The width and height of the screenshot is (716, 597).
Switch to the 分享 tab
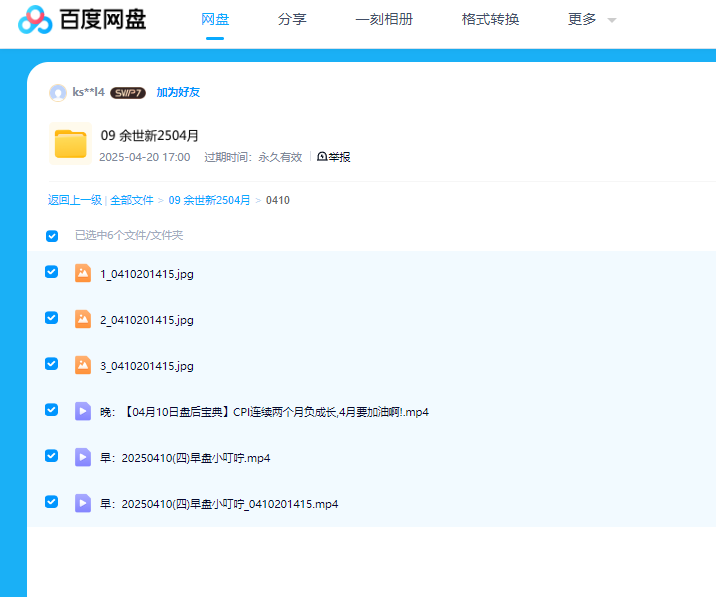pyautogui.click(x=291, y=20)
